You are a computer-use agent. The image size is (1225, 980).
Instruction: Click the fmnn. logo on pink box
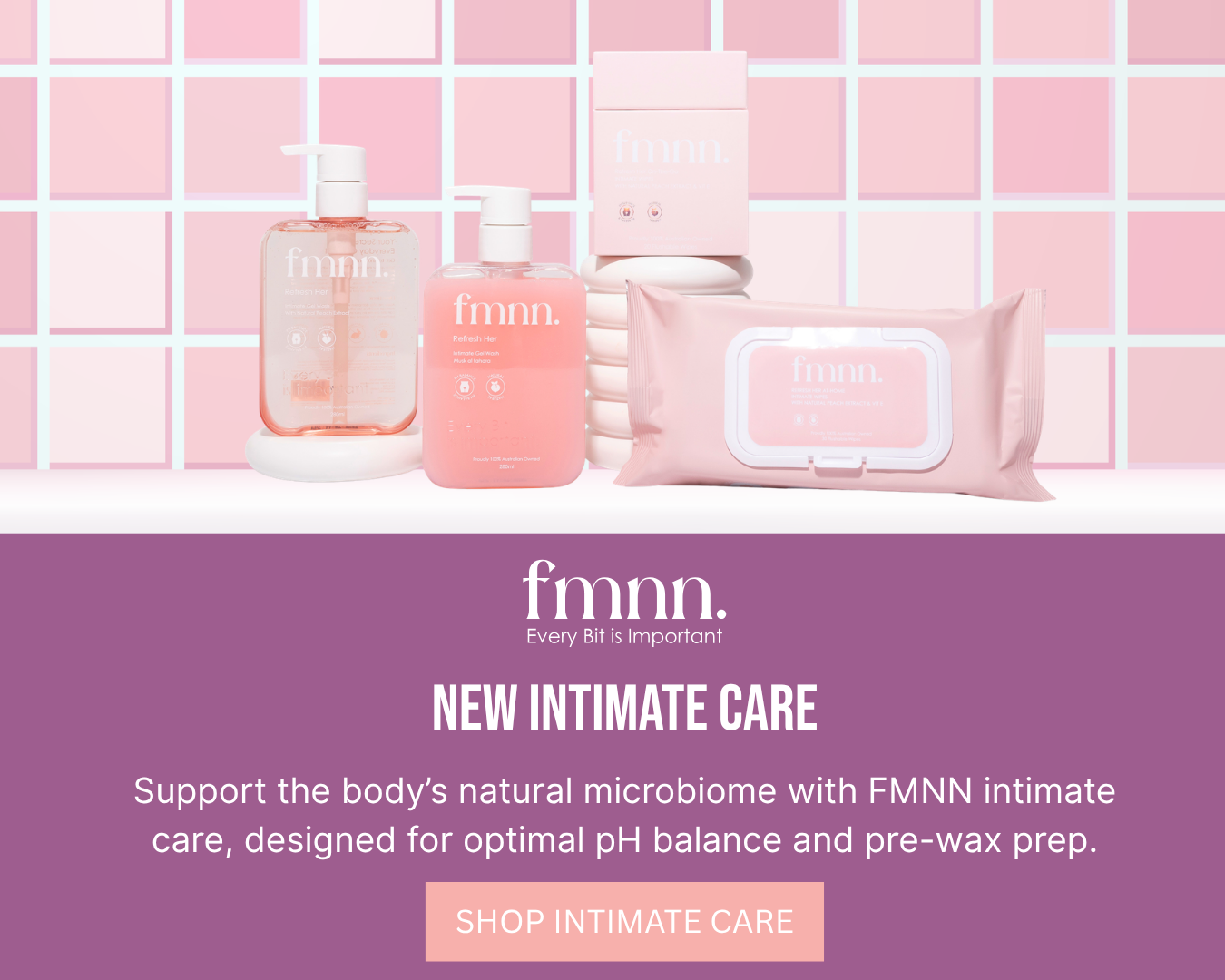coord(670,147)
